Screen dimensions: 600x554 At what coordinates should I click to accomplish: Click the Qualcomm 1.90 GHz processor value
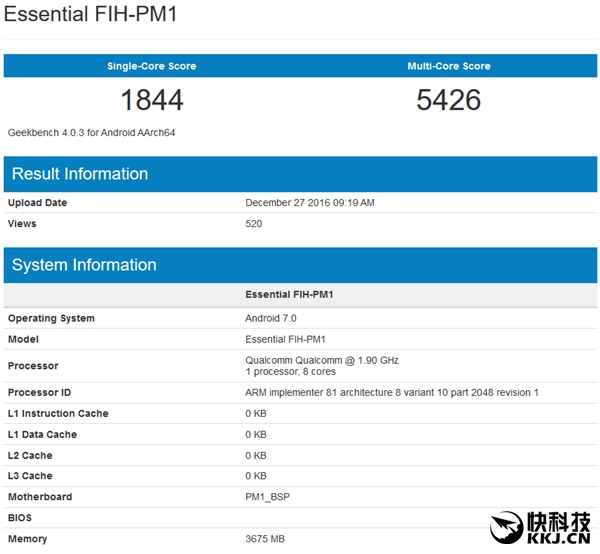coord(322,360)
